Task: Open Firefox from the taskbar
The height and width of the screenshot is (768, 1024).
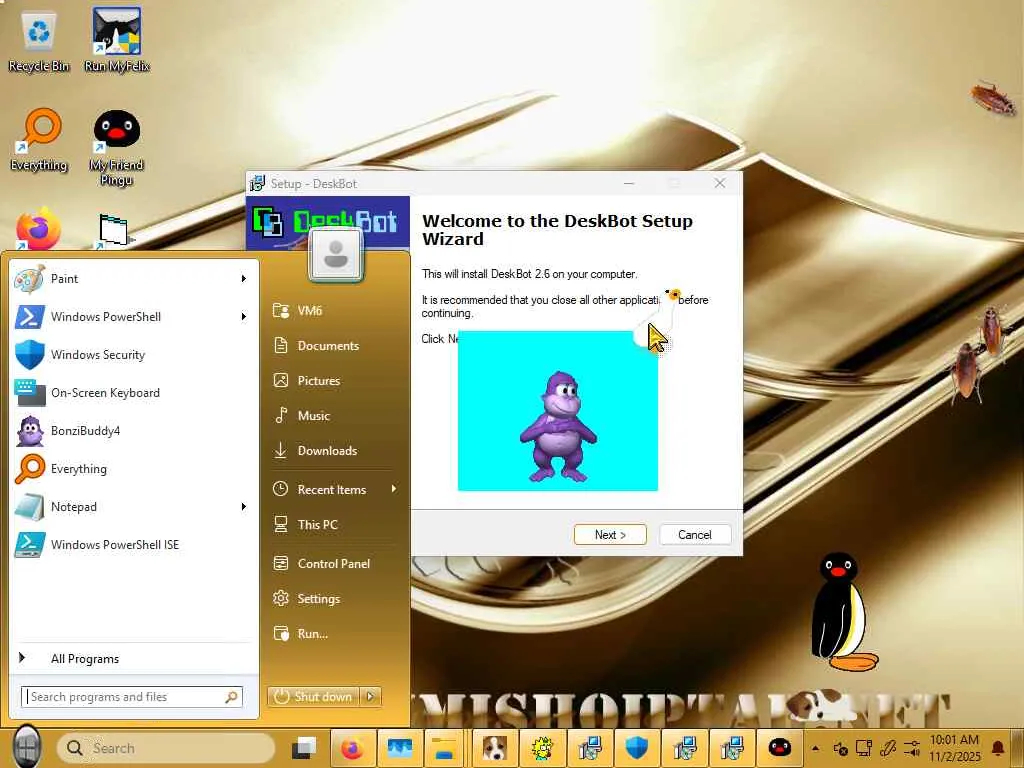Action: click(x=352, y=748)
